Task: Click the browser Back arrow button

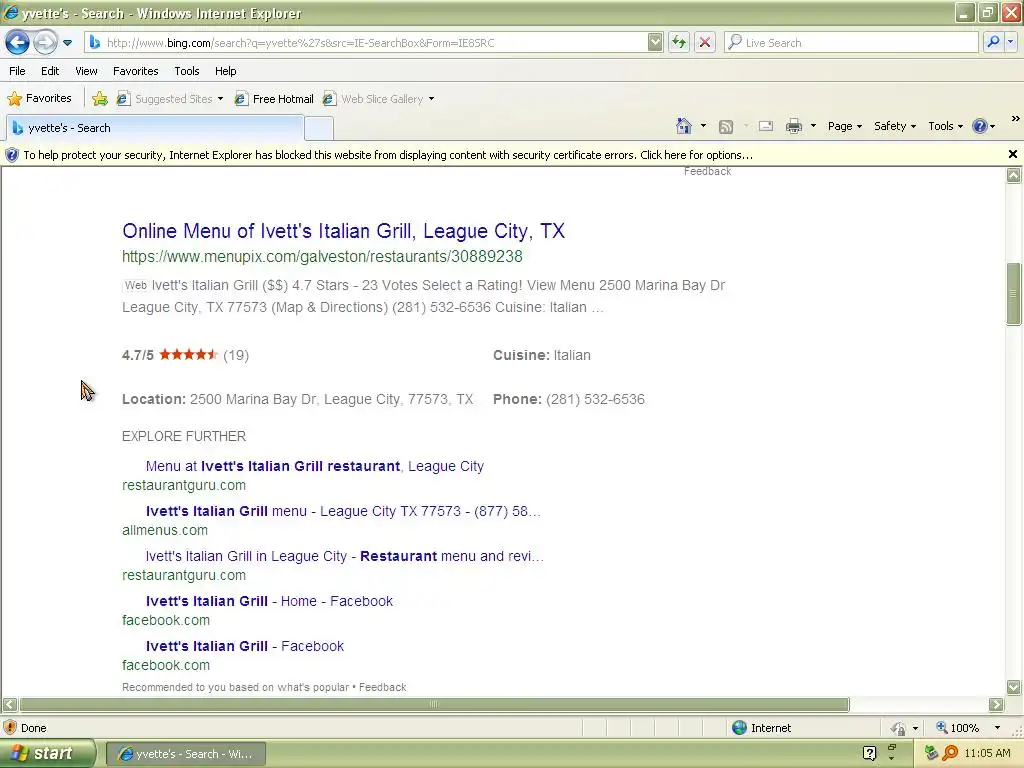Action: 17,42
